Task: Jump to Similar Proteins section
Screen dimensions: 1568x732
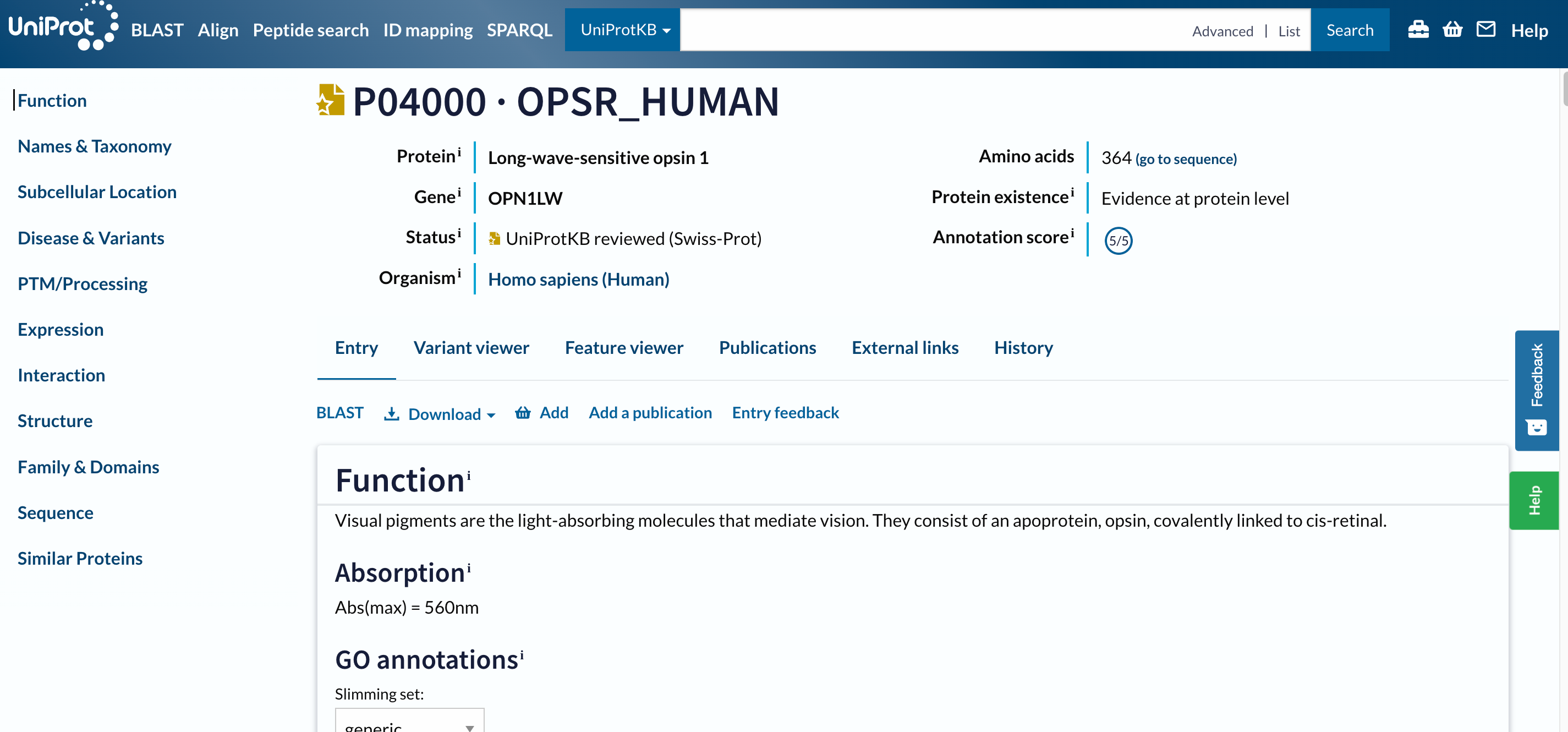Action: coord(80,559)
